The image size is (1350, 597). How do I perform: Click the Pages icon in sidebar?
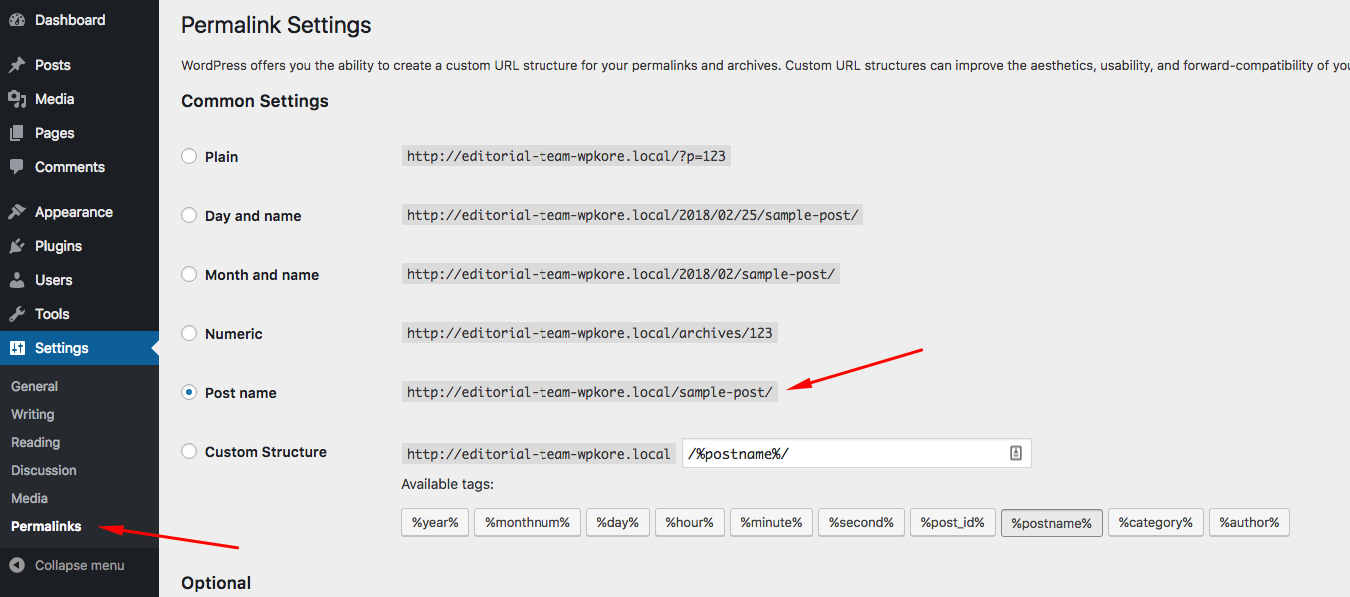pyautogui.click(x=17, y=133)
